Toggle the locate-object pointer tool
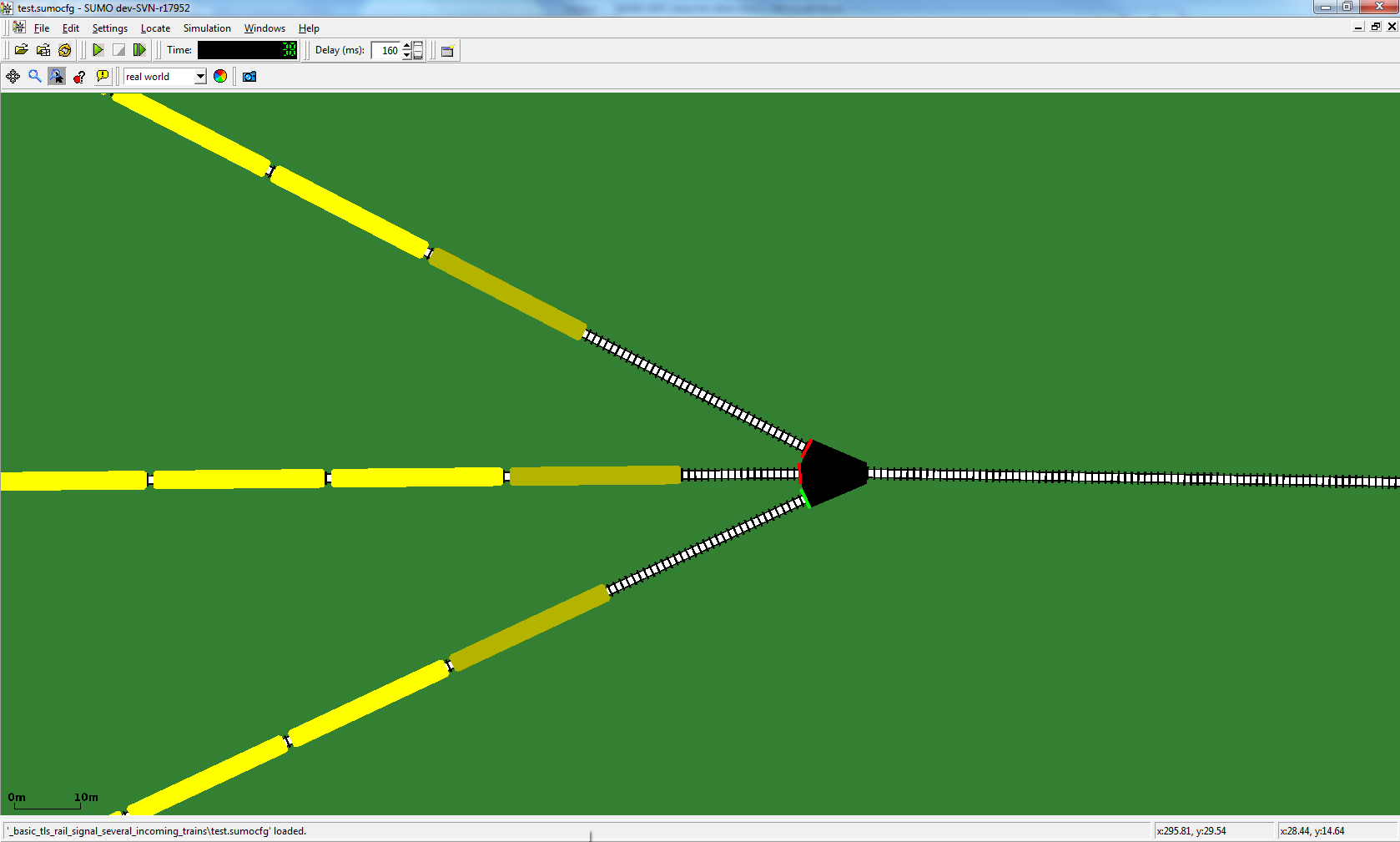Screen dimensions: 1400x842 (x=57, y=77)
